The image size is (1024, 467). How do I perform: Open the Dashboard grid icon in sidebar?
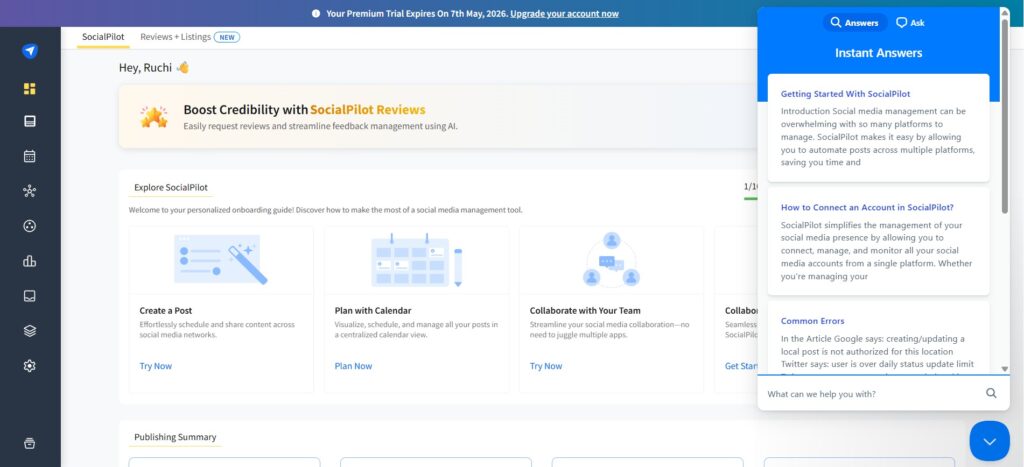[29, 88]
